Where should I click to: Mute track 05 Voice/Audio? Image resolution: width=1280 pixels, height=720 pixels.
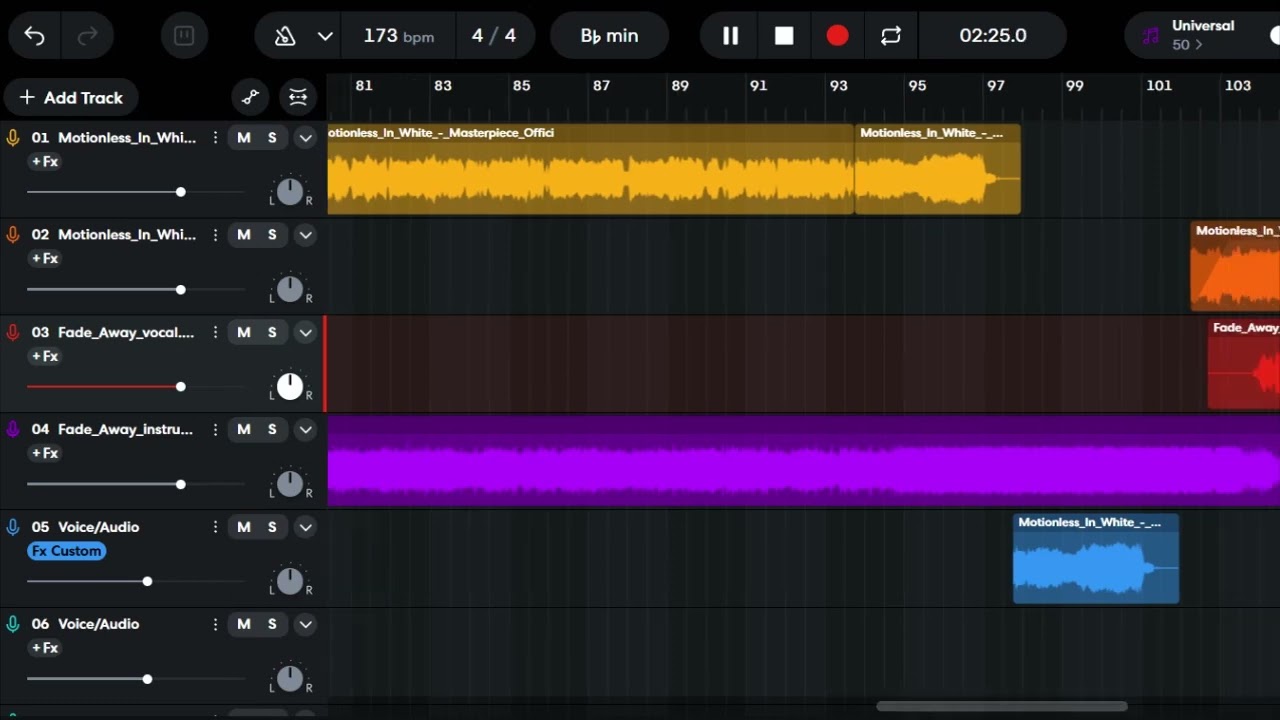coord(244,527)
